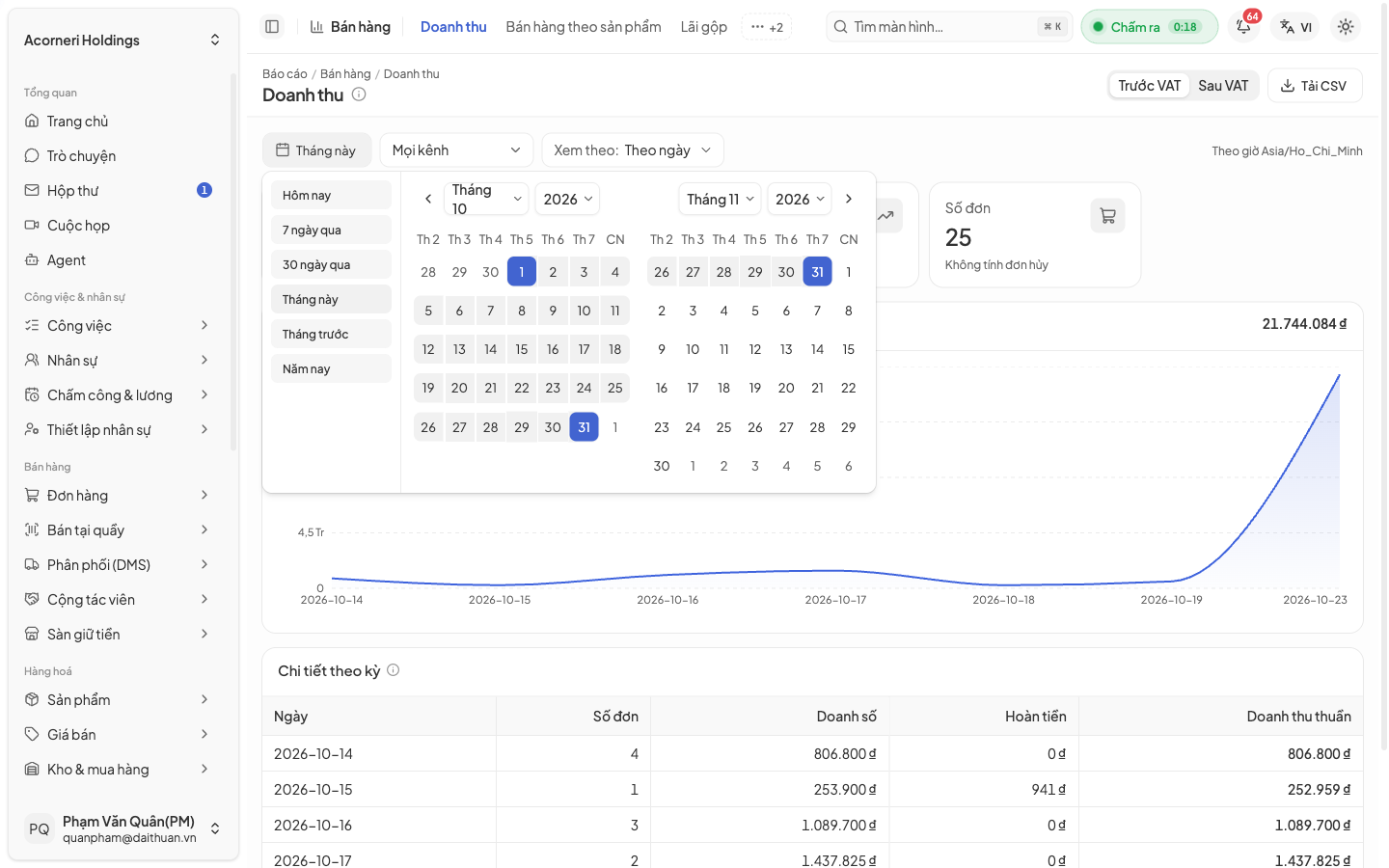Expand the Đơn hàng sidebar section
1389x868 pixels.
pos(119,496)
